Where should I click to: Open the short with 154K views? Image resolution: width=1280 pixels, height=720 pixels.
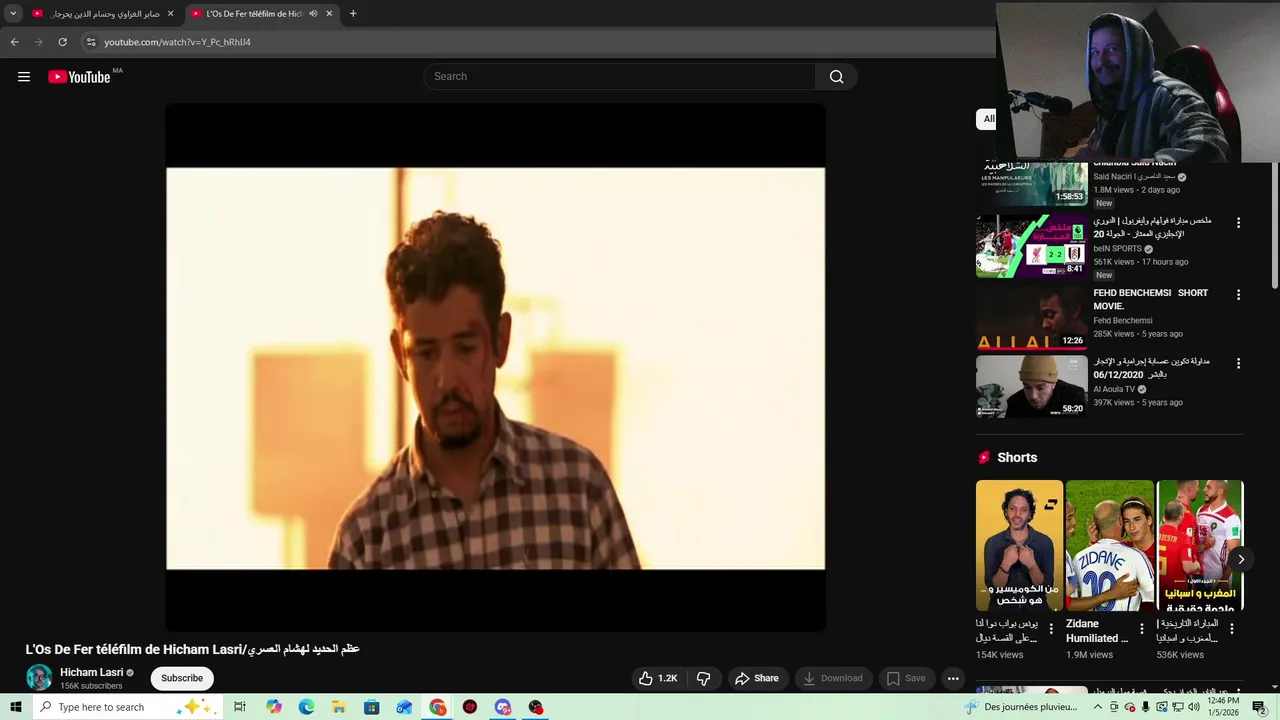click(x=1019, y=545)
